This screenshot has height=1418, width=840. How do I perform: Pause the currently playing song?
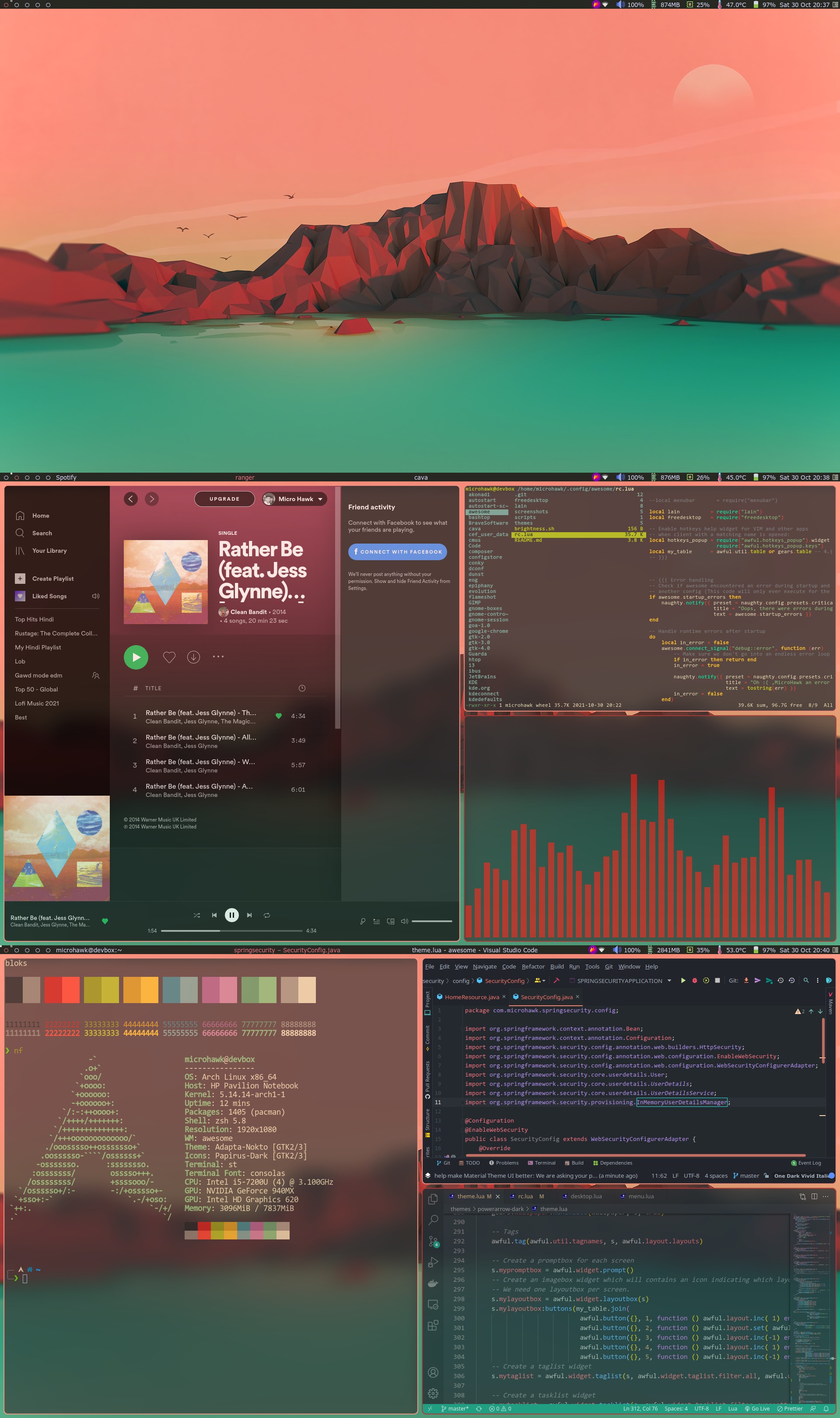point(231,915)
